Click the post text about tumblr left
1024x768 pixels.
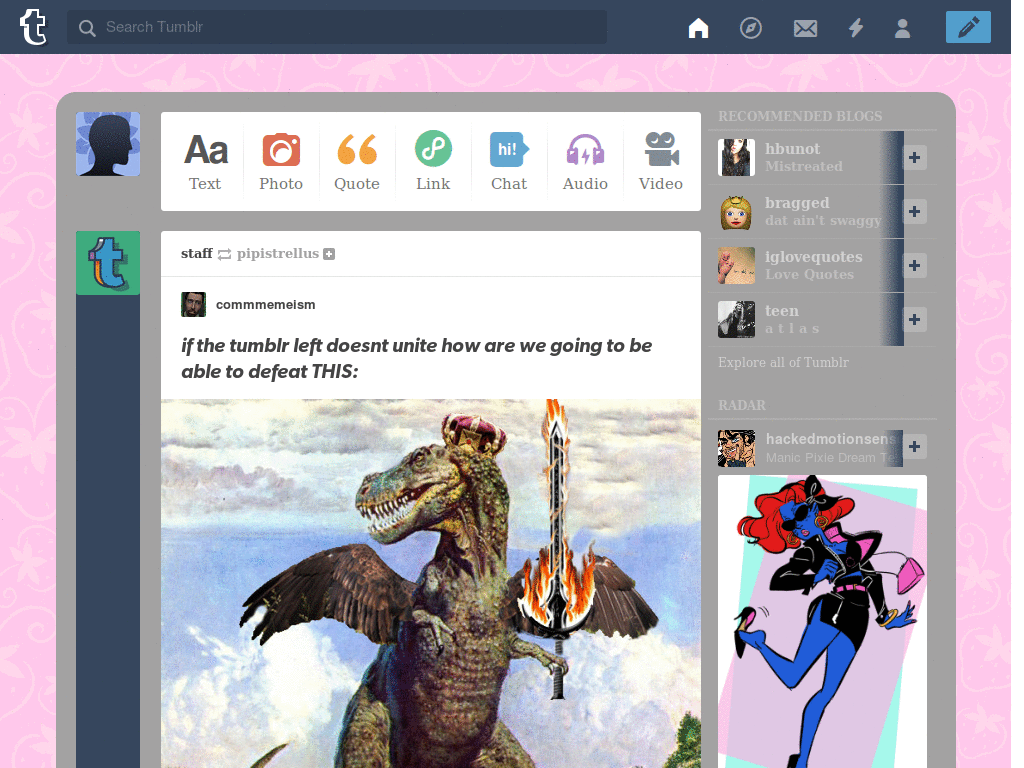click(x=416, y=359)
